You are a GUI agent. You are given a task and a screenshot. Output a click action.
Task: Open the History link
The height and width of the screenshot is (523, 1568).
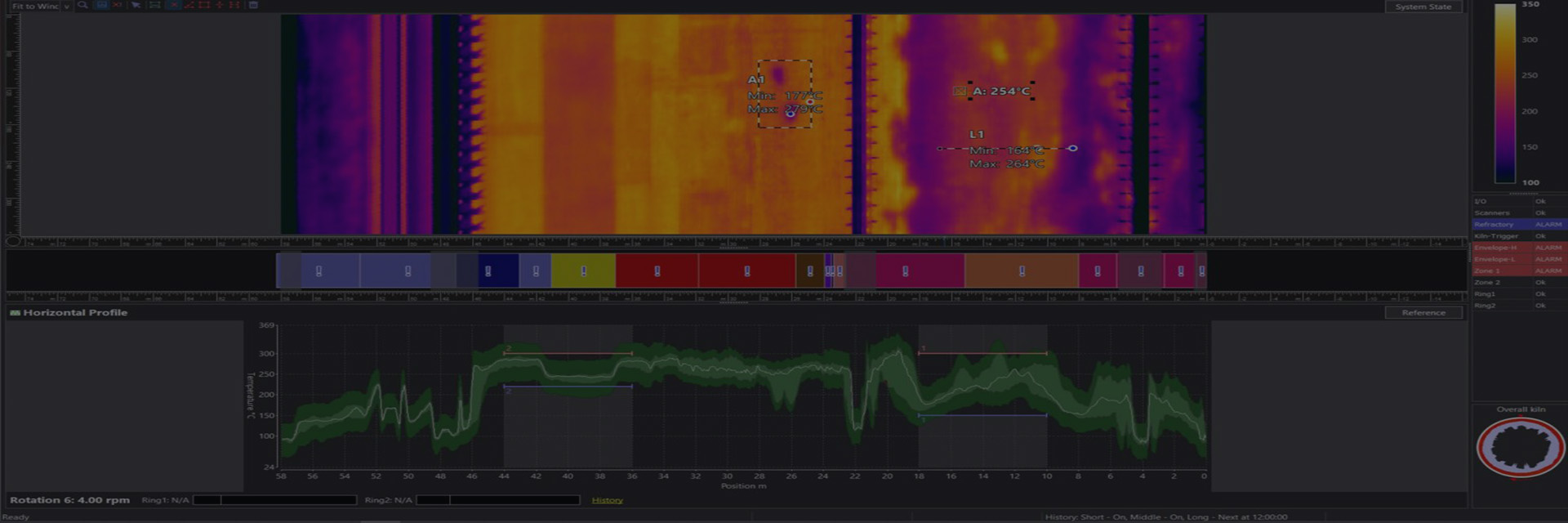click(x=607, y=500)
